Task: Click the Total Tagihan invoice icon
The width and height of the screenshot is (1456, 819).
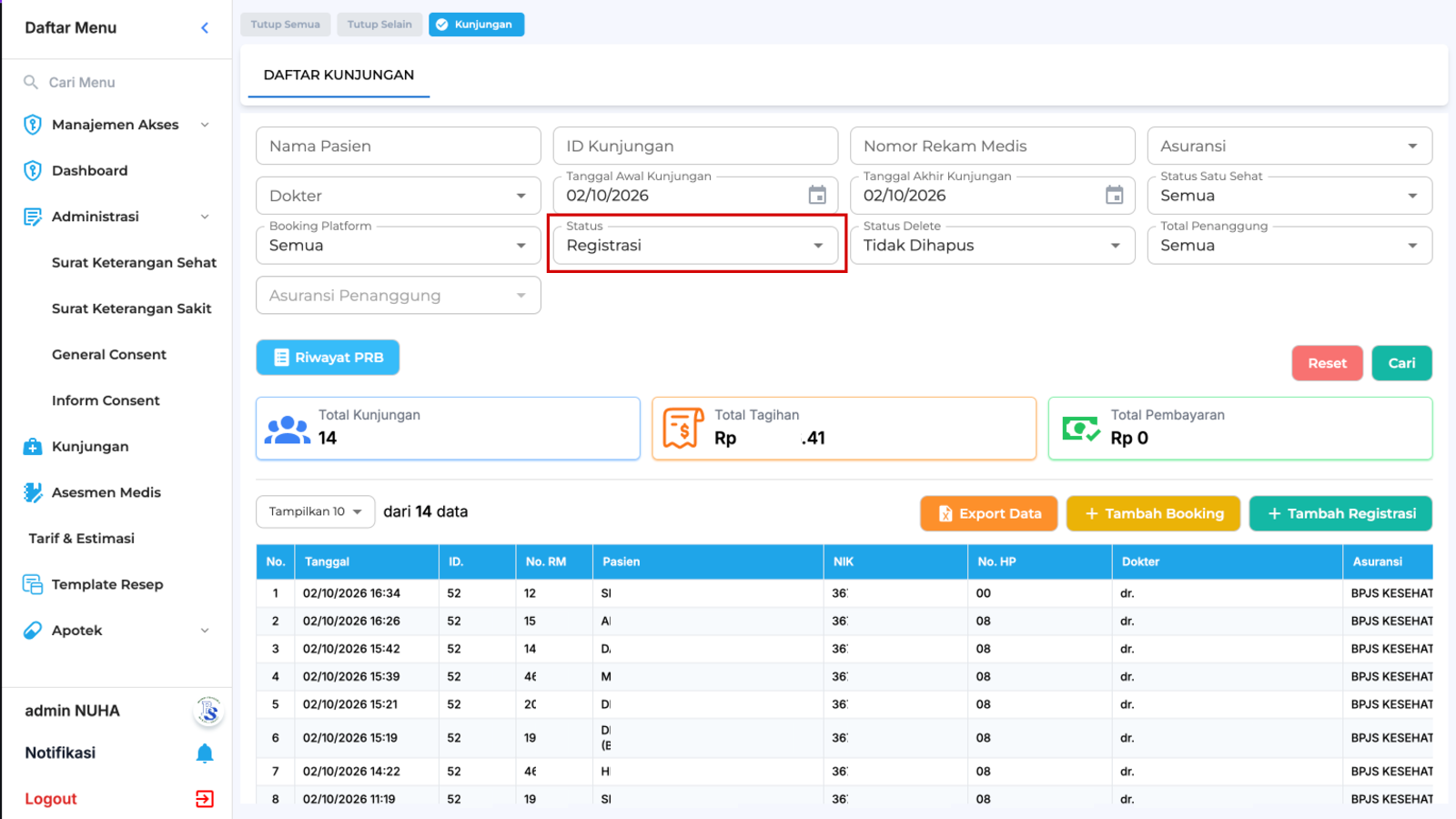Action: 683,429
